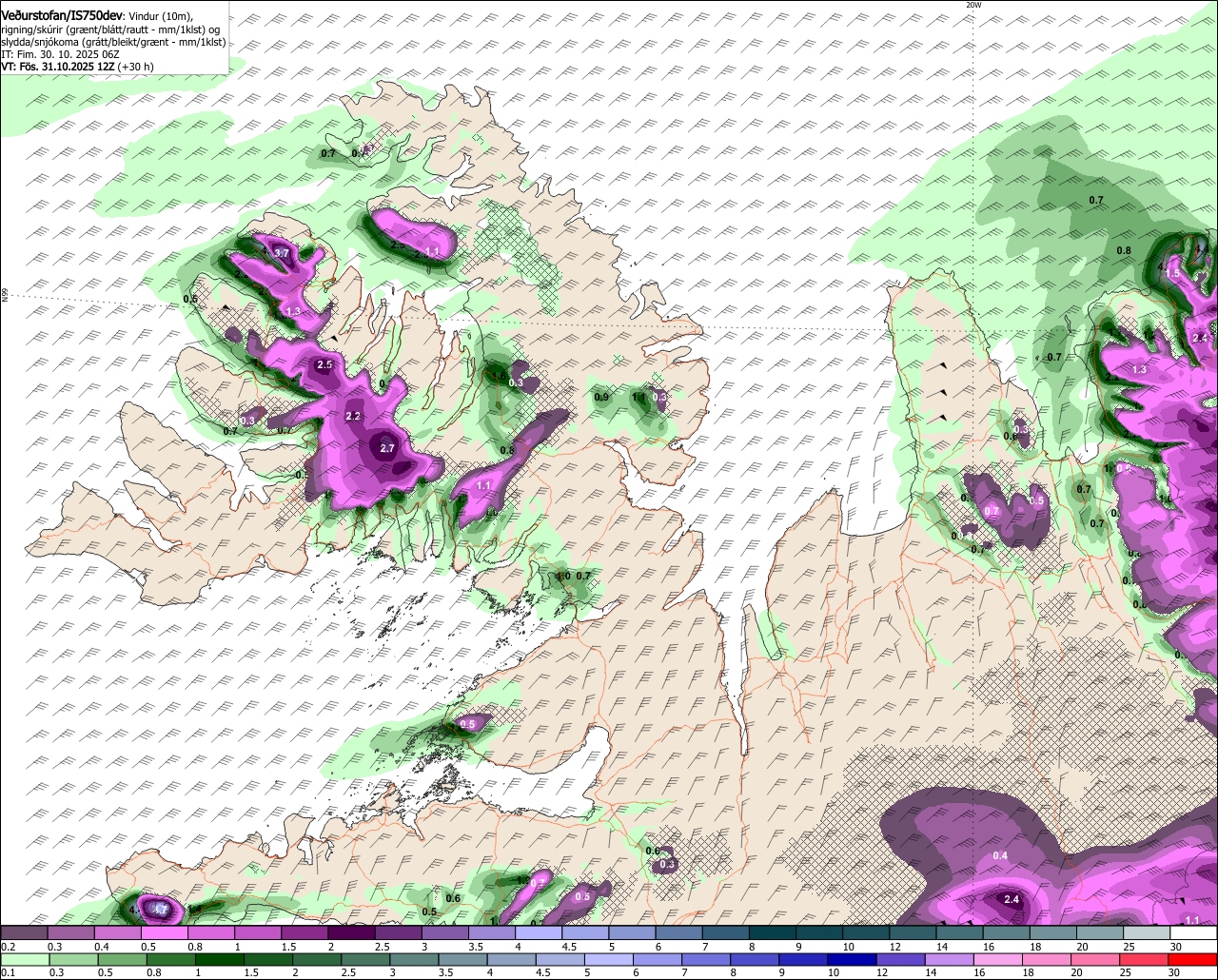This screenshot has height=980, width=1218.
Task: Click the "VT: Fös. 31.10.2025 12Z (+30 h)" line
Action: point(77,67)
